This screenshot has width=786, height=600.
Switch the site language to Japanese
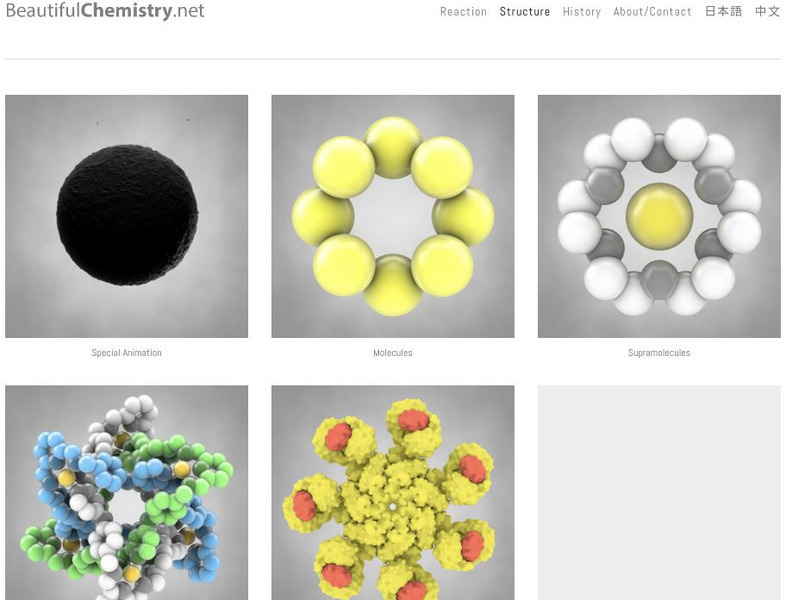(723, 12)
